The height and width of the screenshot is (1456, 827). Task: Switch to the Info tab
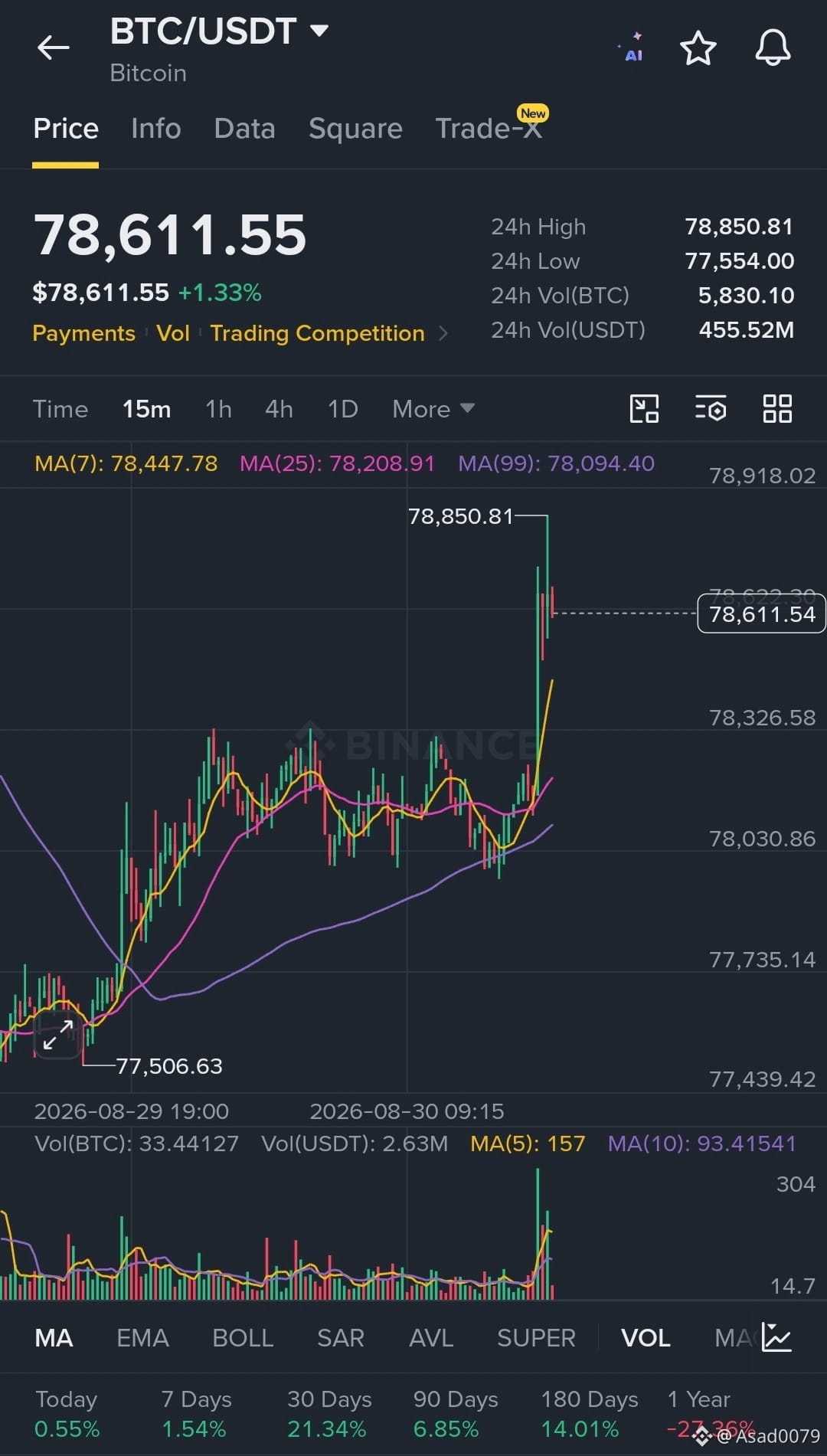156,129
